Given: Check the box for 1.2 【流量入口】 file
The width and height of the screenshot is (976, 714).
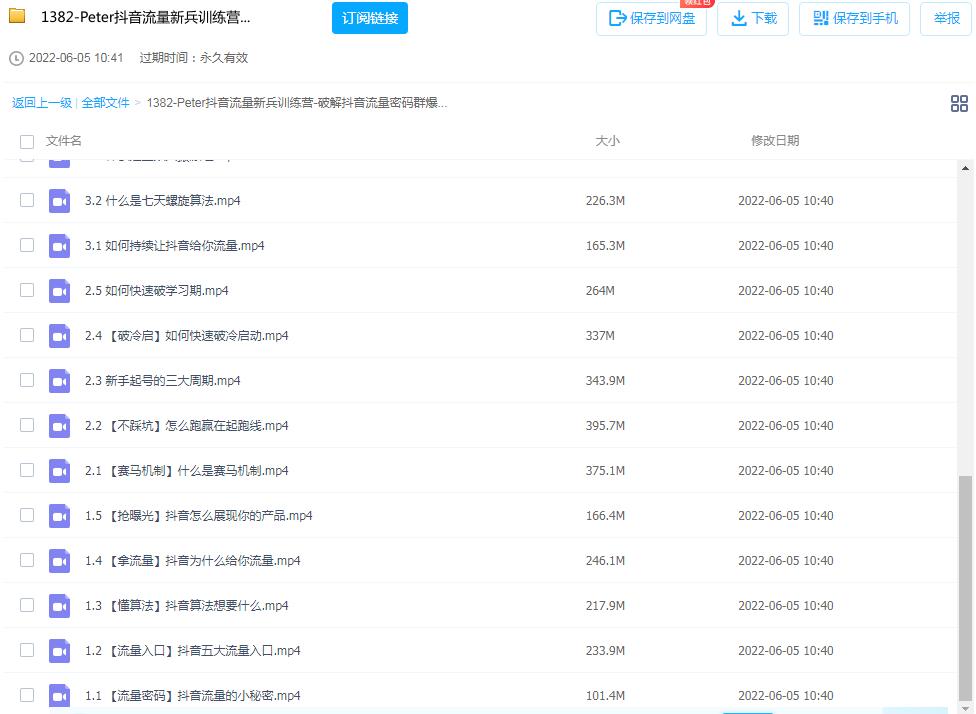Looking at the screenshot, I should tap(27, 650).
